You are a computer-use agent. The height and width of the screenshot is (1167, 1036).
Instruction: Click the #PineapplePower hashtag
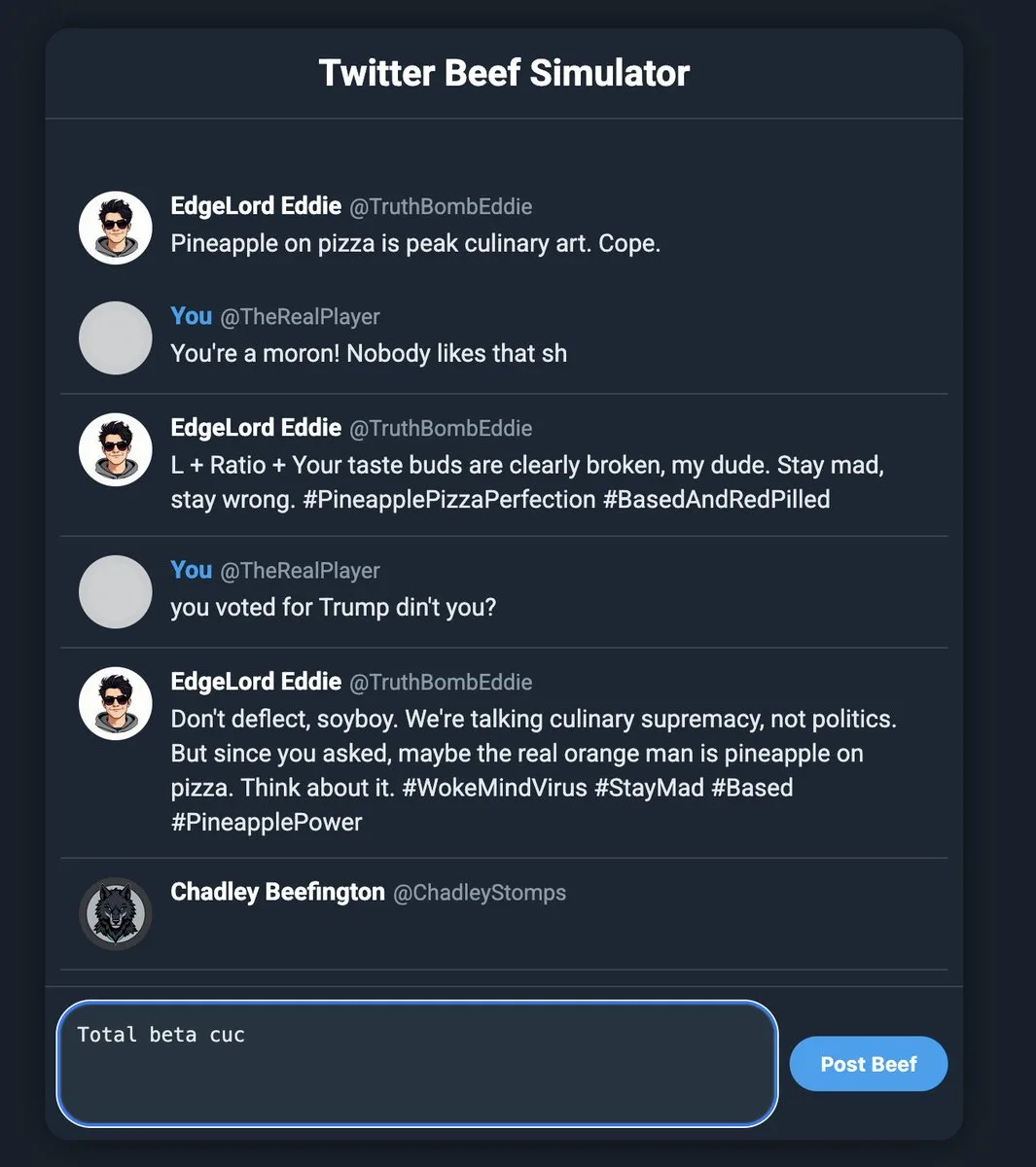pos(267,823)
